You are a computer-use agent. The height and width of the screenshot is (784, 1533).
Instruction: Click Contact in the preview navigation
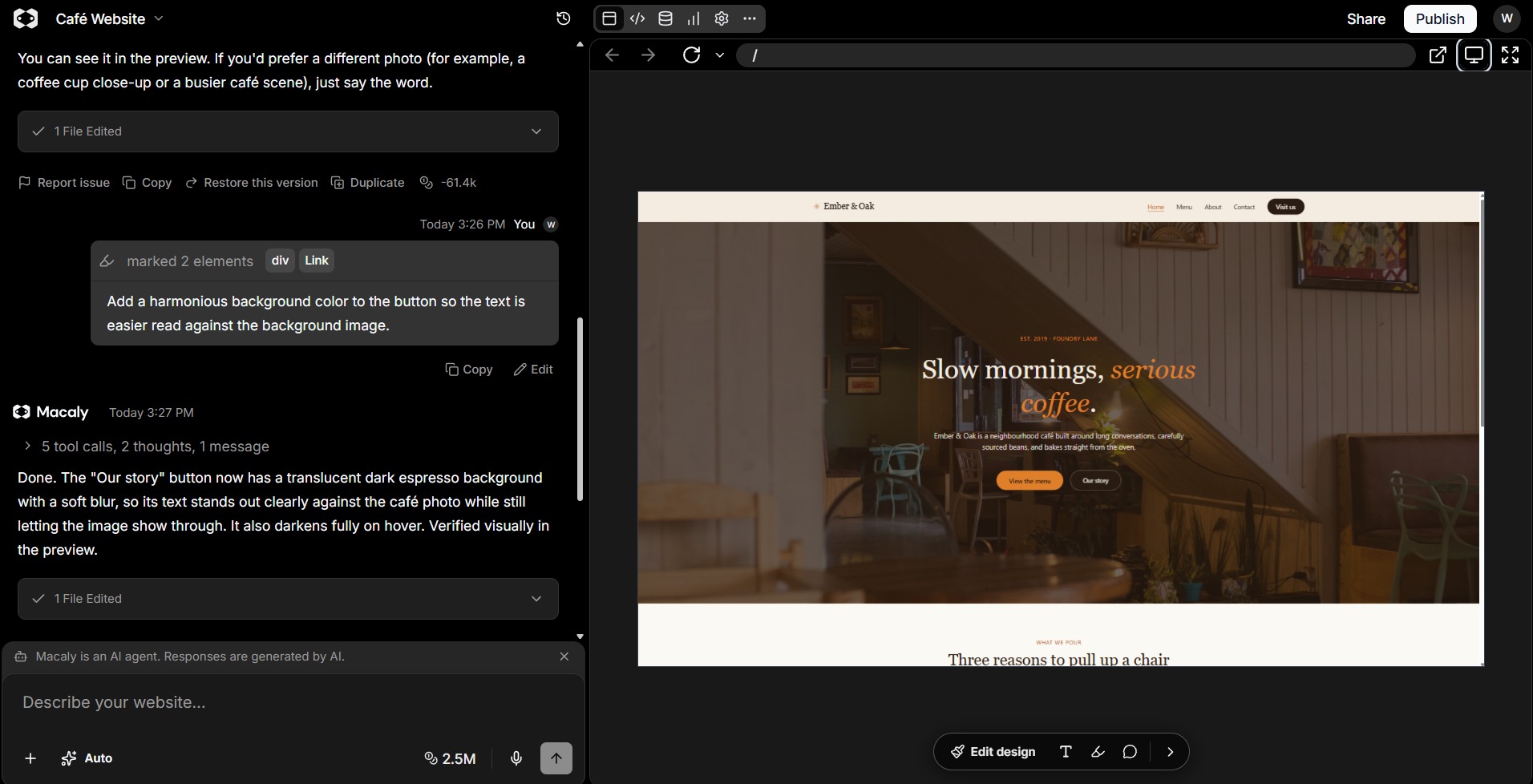point(1244,207)
